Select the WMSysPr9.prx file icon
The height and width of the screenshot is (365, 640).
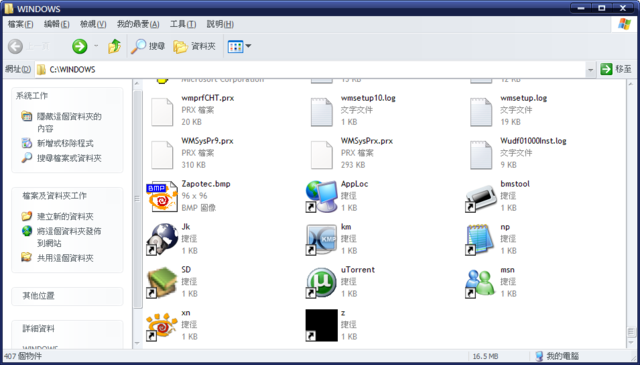click(x=162, y=155)
